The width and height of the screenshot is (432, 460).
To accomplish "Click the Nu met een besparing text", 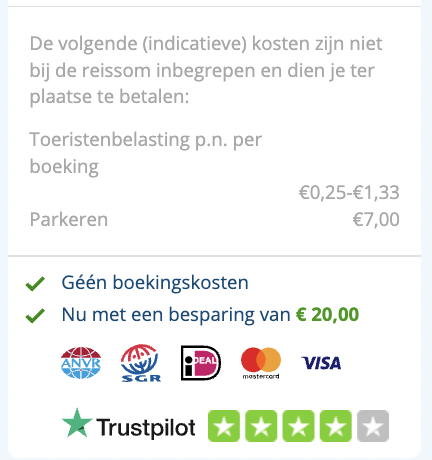I will [176, 315].
